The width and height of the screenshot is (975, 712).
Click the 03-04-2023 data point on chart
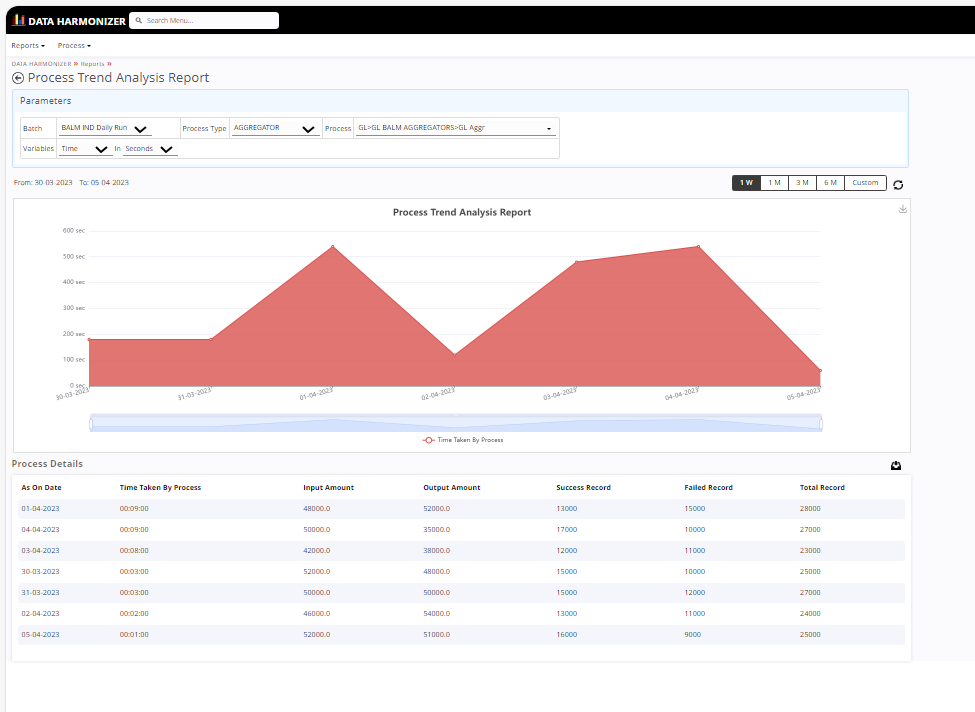[576, 262]
